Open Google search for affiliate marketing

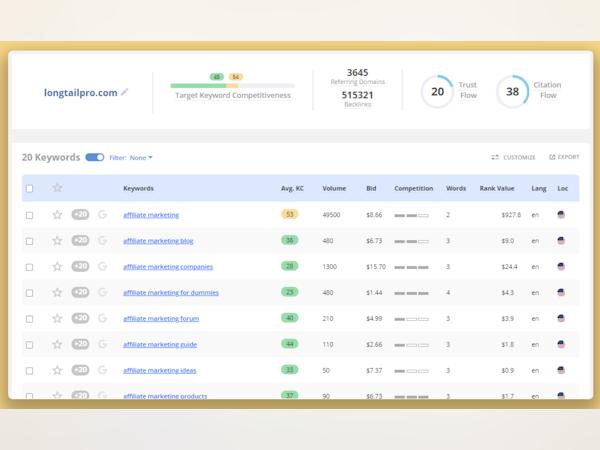[x=102, y=215]
